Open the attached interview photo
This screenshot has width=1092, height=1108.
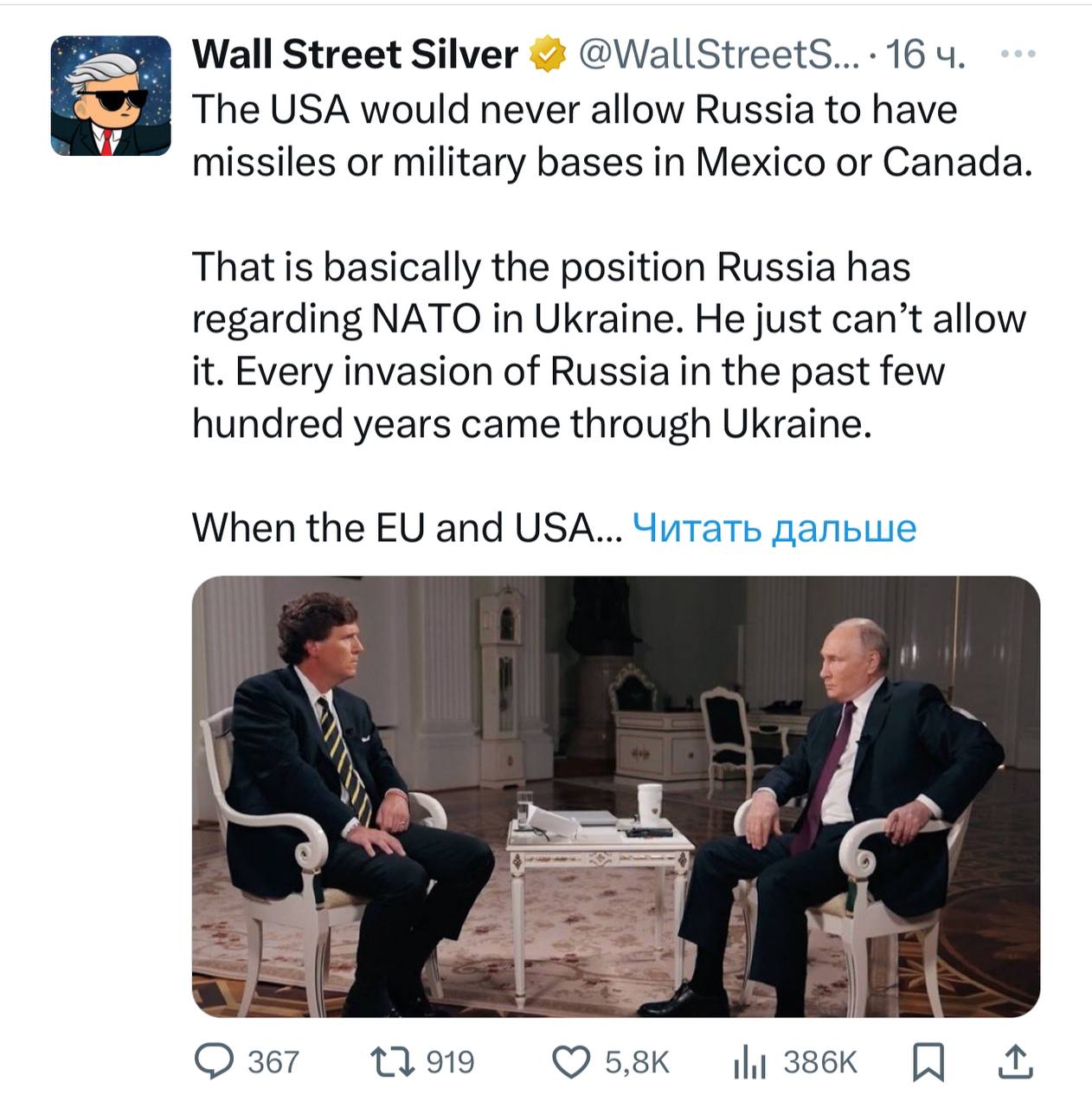615,796
